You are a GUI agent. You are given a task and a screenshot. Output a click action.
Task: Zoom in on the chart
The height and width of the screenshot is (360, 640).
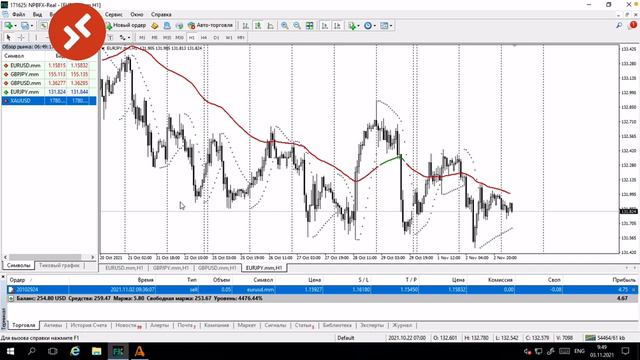(284, 26)
